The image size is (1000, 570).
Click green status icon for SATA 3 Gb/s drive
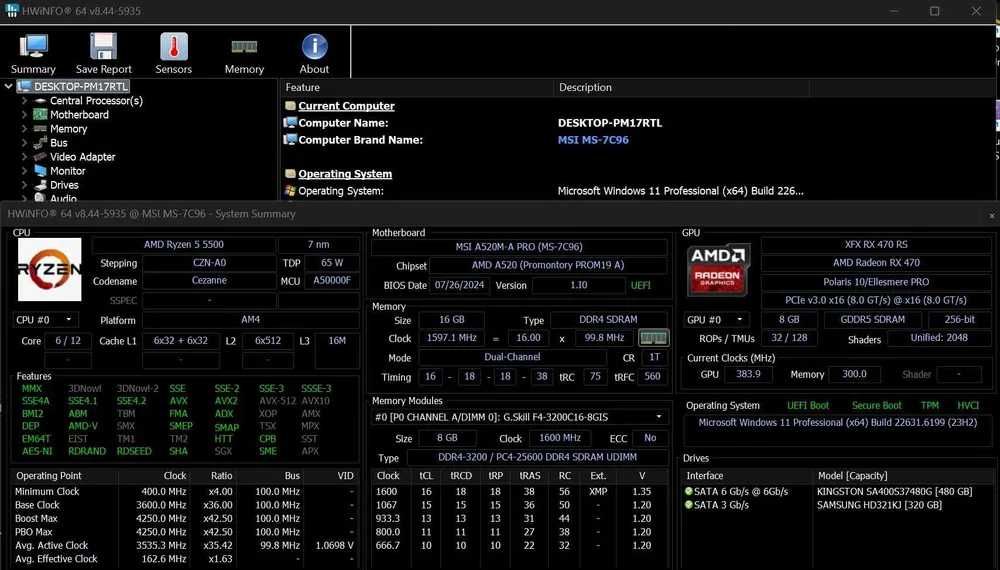[689, 505]
